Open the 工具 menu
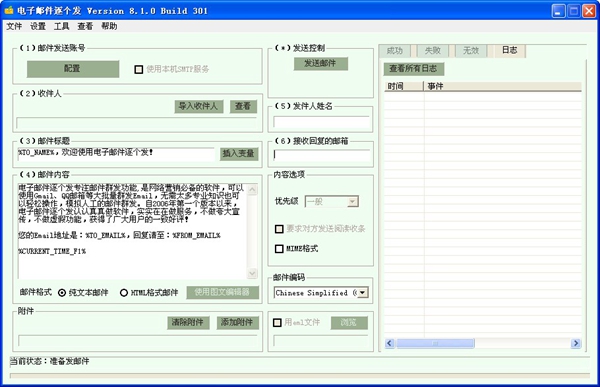600x387 pixels. pyautogui.click(x=61, y=26)
